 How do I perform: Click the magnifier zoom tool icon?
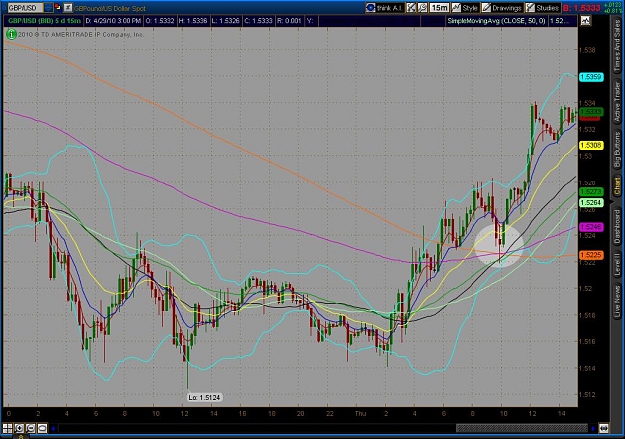point(422,8)
